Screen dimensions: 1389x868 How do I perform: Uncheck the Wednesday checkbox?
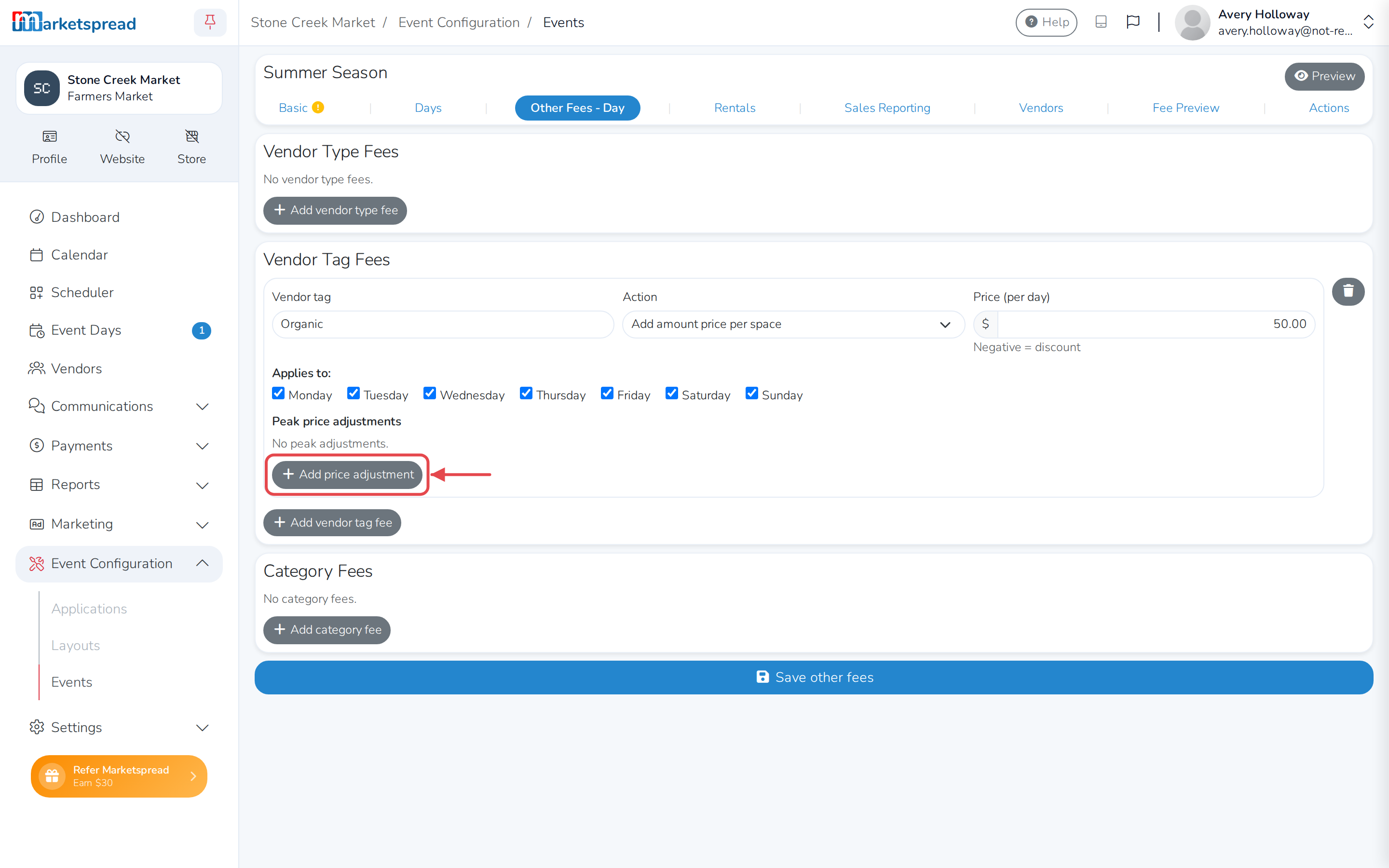click(x=430, y=393)
